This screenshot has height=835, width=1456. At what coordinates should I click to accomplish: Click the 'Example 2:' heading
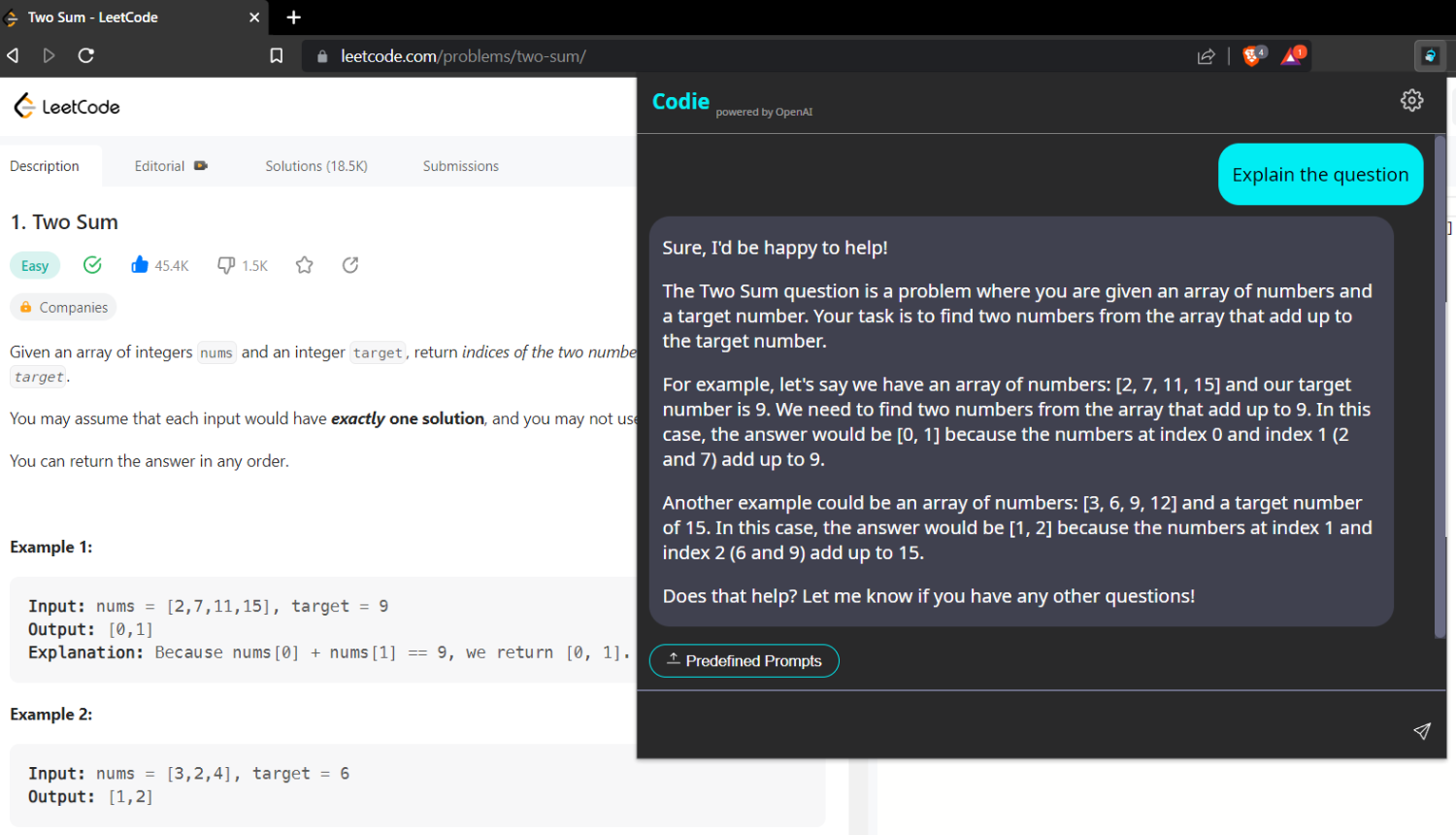click(51, 714)
